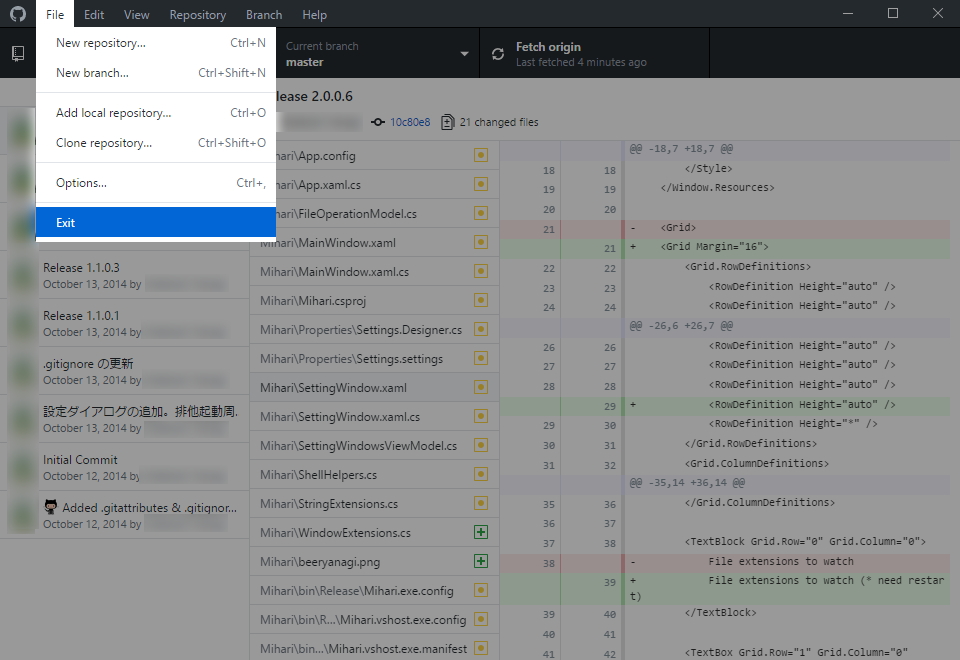Open the current branch master dropdown
Image resolution: width=960 pixels, height=660 pixels.
[x=377, y=53]
